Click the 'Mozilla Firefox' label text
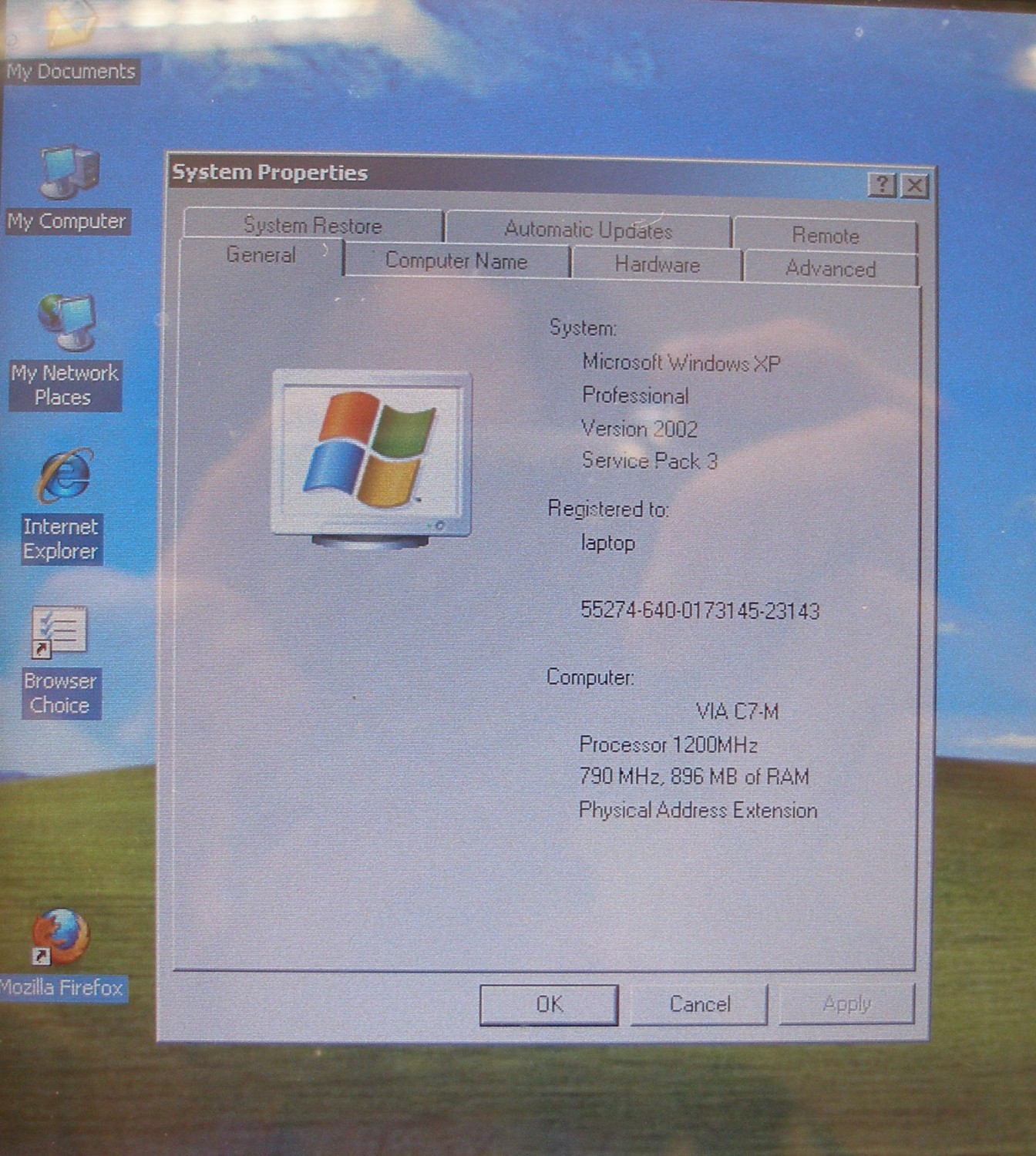This screenshot has width=1036, height=1156. point(62,988)
